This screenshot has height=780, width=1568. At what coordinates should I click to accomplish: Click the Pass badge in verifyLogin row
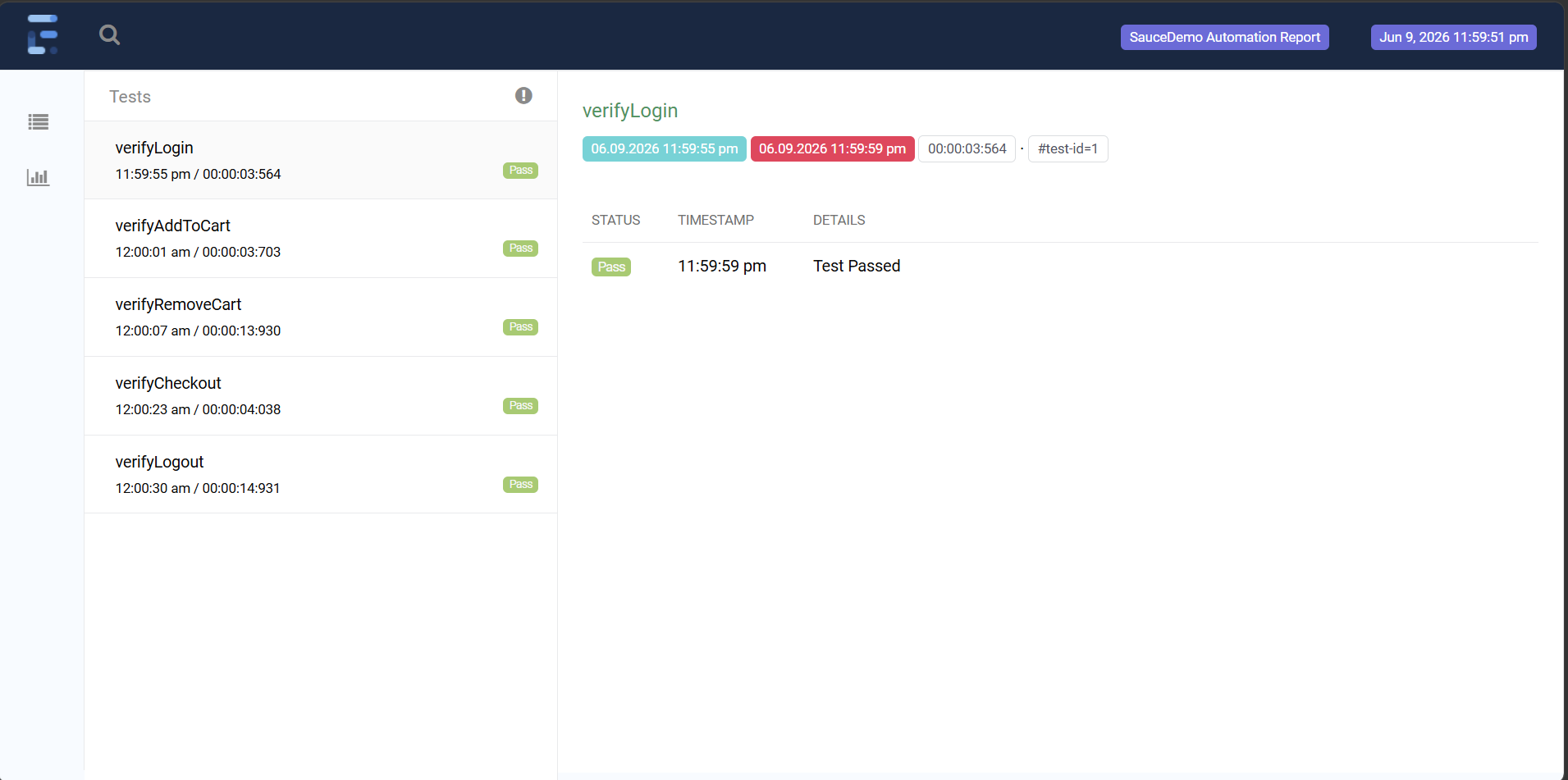click(520, 171)
